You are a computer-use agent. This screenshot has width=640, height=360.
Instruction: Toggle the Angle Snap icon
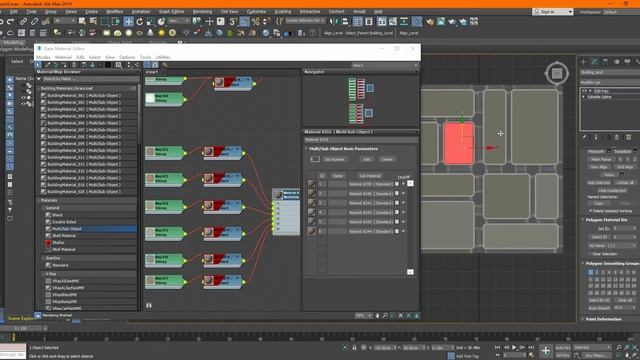pyautogui.click(x=244, y=22)
